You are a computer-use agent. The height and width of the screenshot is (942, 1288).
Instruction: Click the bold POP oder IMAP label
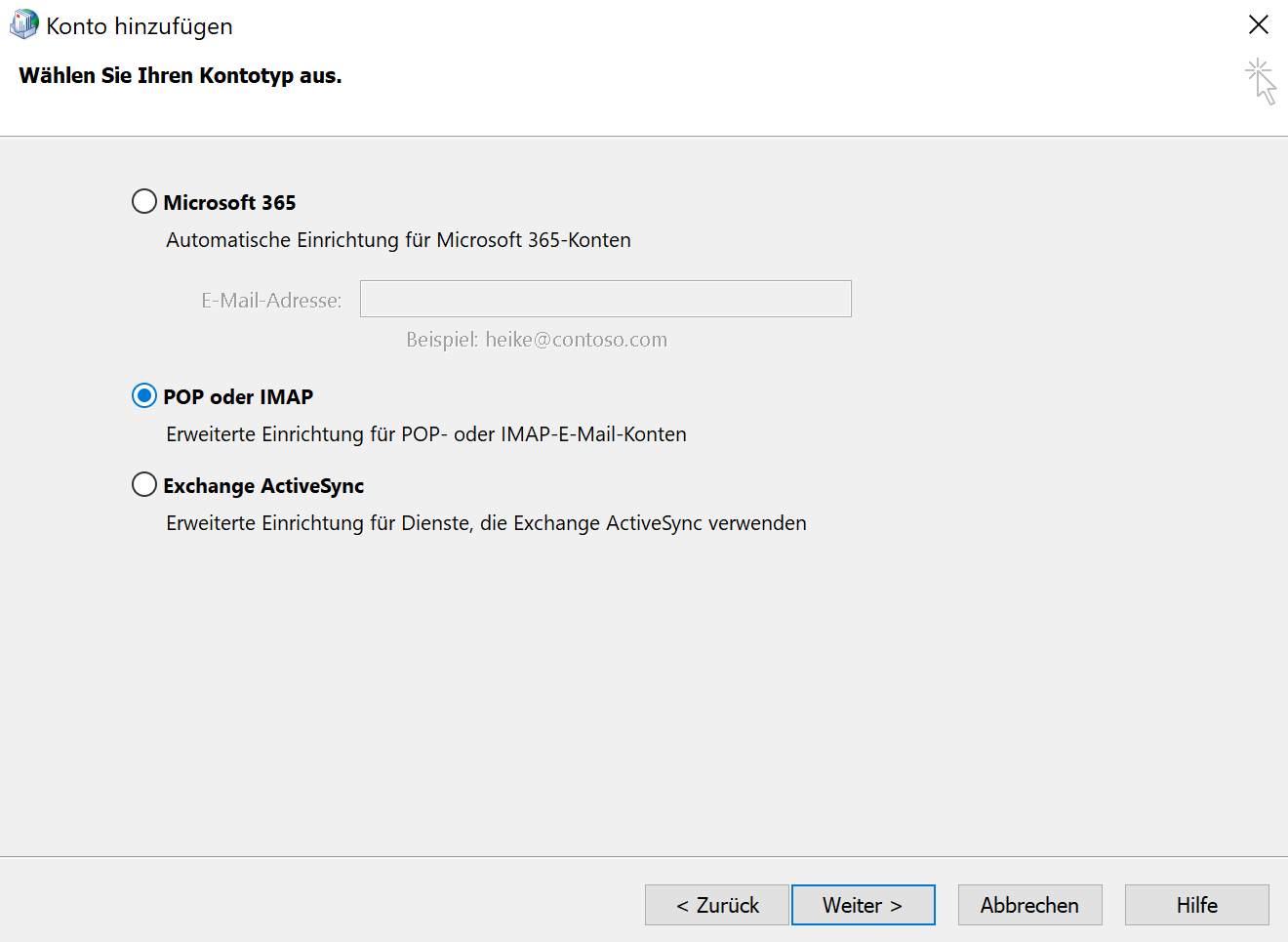click(238, 396)
